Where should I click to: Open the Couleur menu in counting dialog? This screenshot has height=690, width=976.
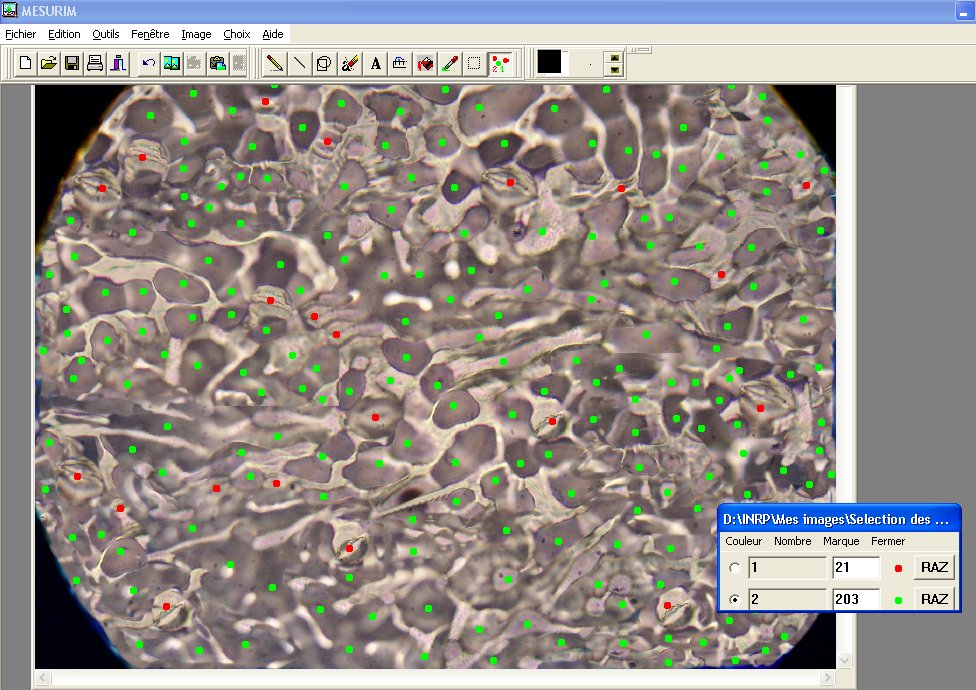pos(743,541)
